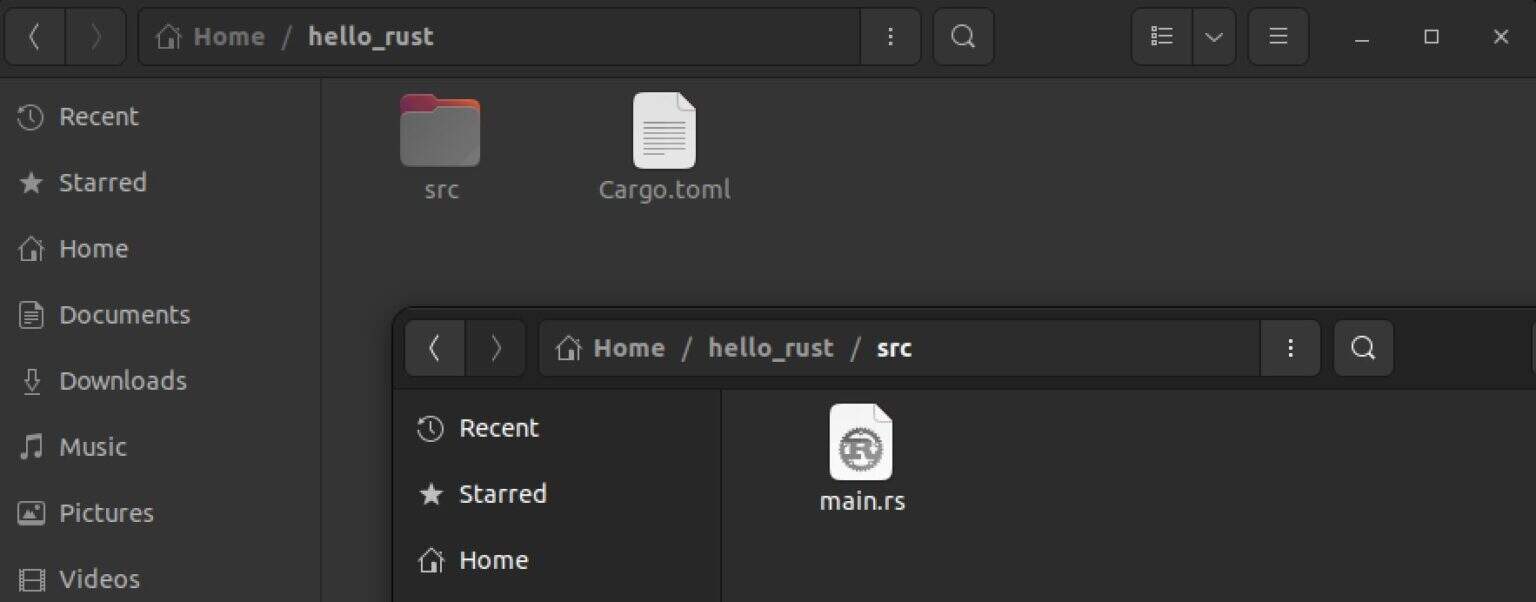
Task: Open Pictures in the left sidebar
Action: [x=106, y=513]
